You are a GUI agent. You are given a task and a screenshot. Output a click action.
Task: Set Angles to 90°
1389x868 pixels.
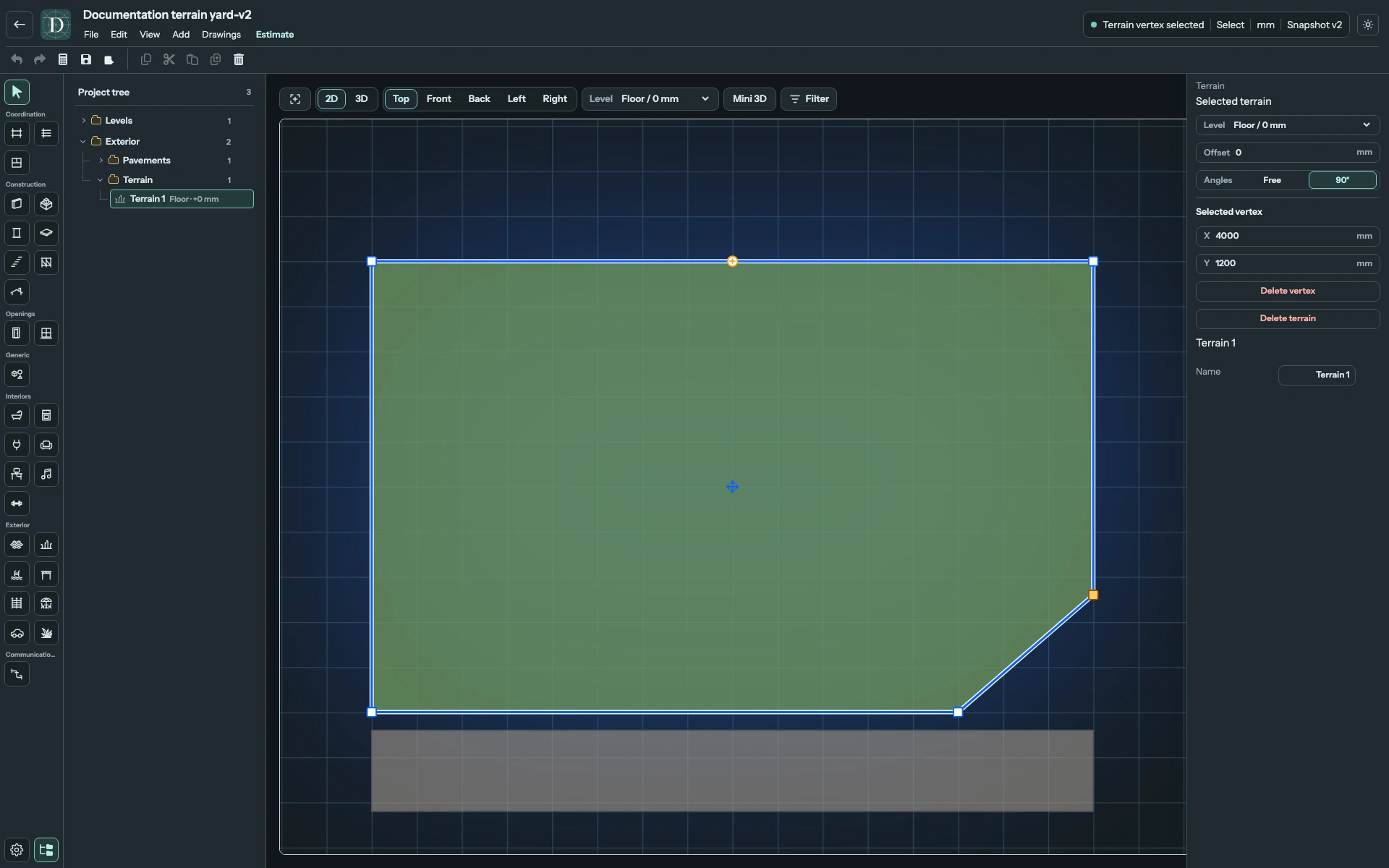[x=1342, y=180]
